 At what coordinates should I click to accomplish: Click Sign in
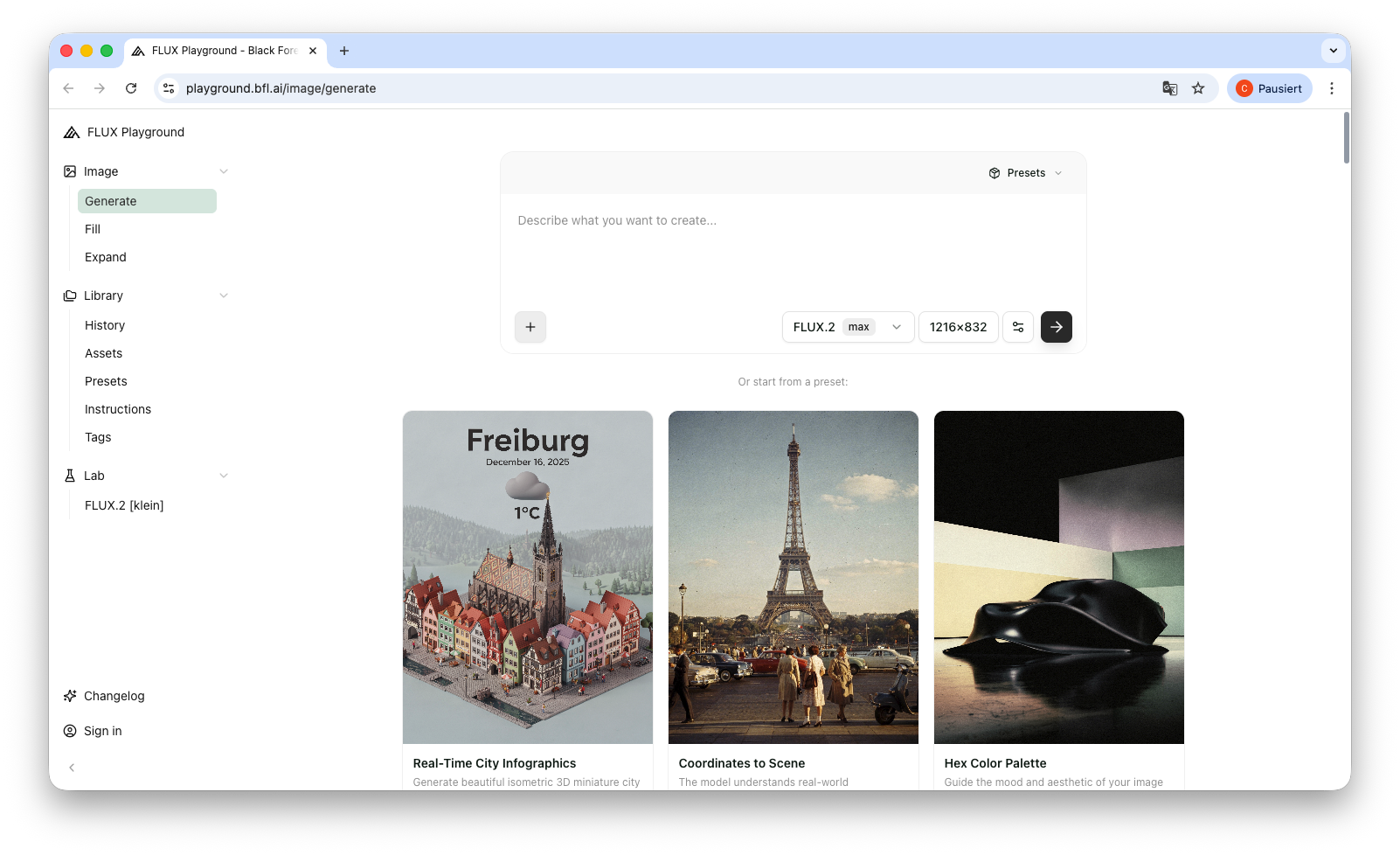(102, 731)
